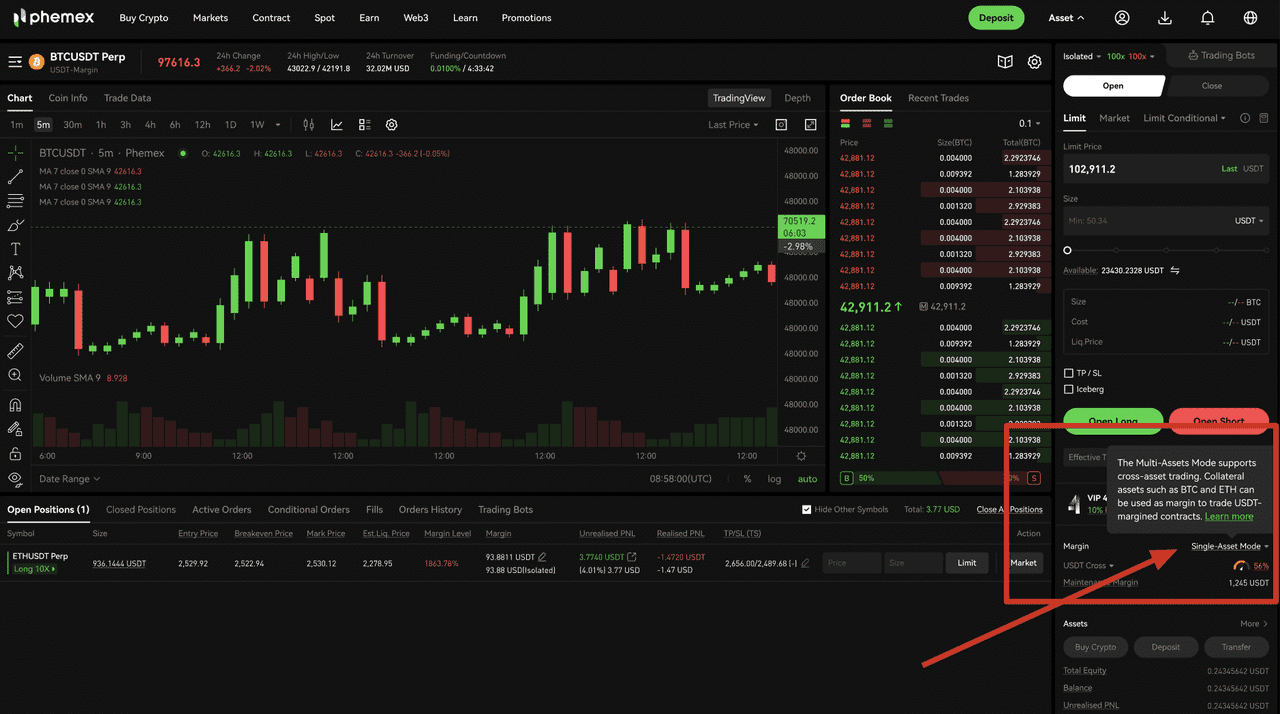Expand the Isolated margin mode dropdown
The image size is (1280, 714).
[x=1081, y=56]
